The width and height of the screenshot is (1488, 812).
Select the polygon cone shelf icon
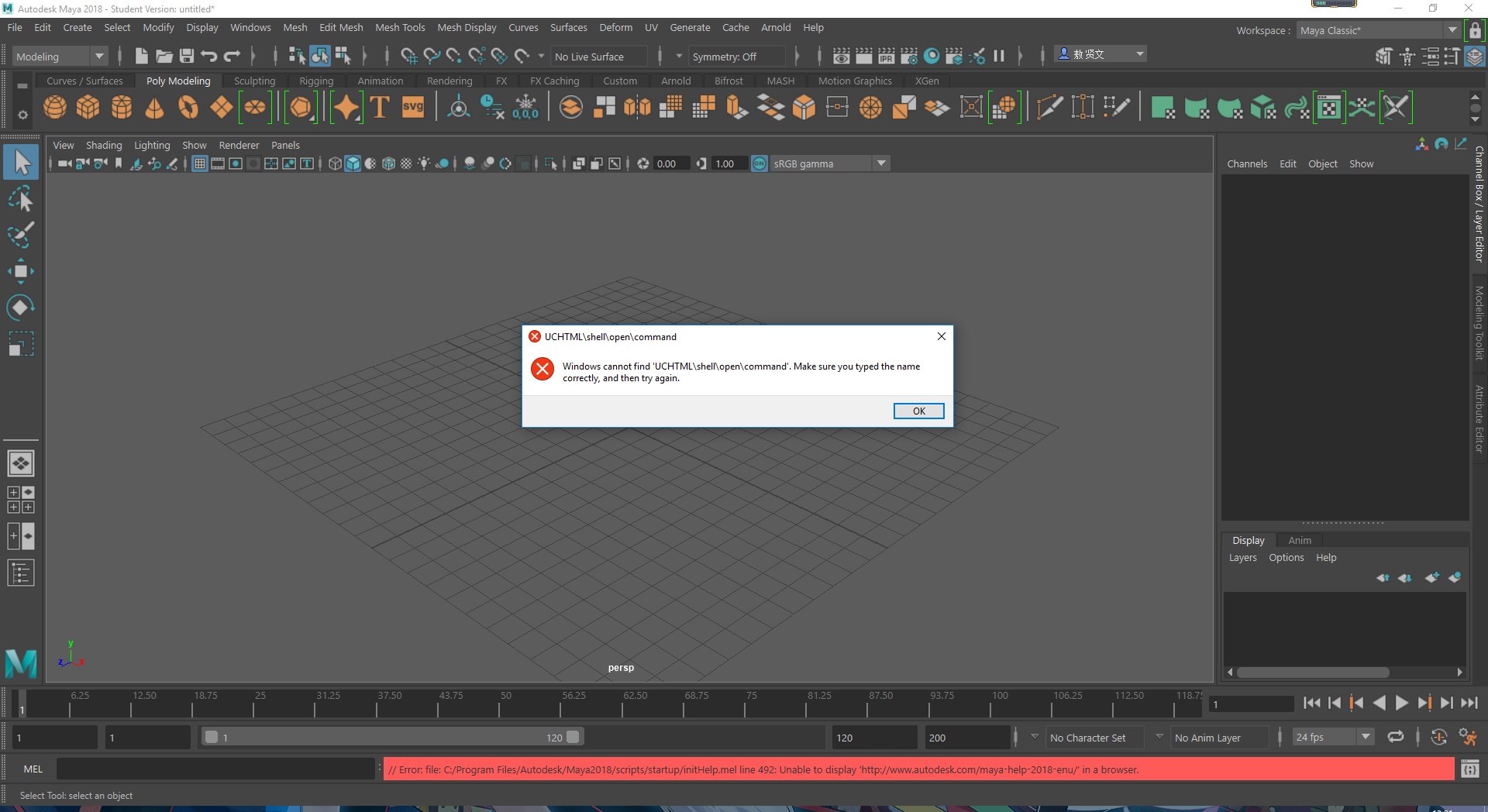click(154, 107)
